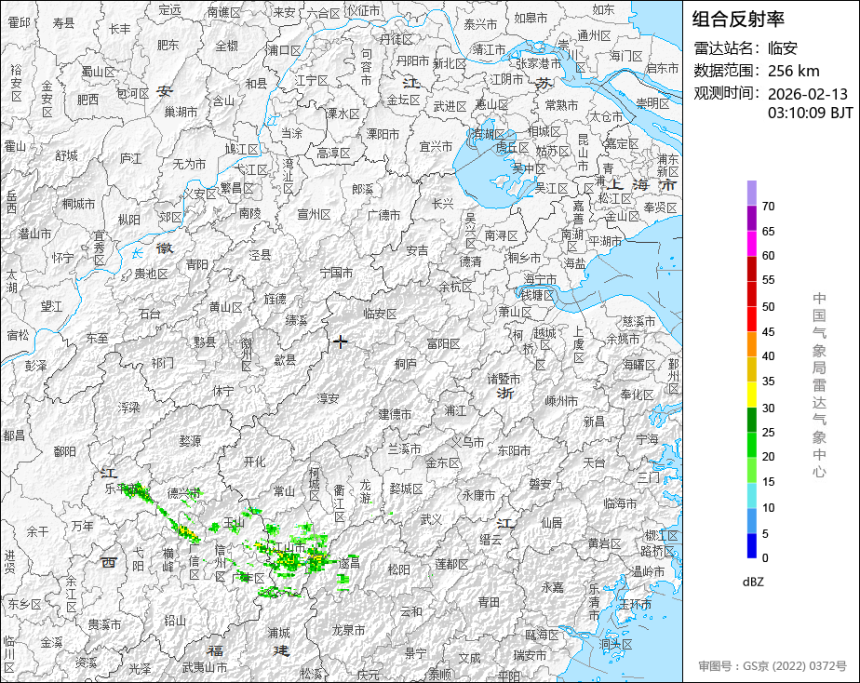
Task: Click the 桐城市 map label
Action: point(78,204)
